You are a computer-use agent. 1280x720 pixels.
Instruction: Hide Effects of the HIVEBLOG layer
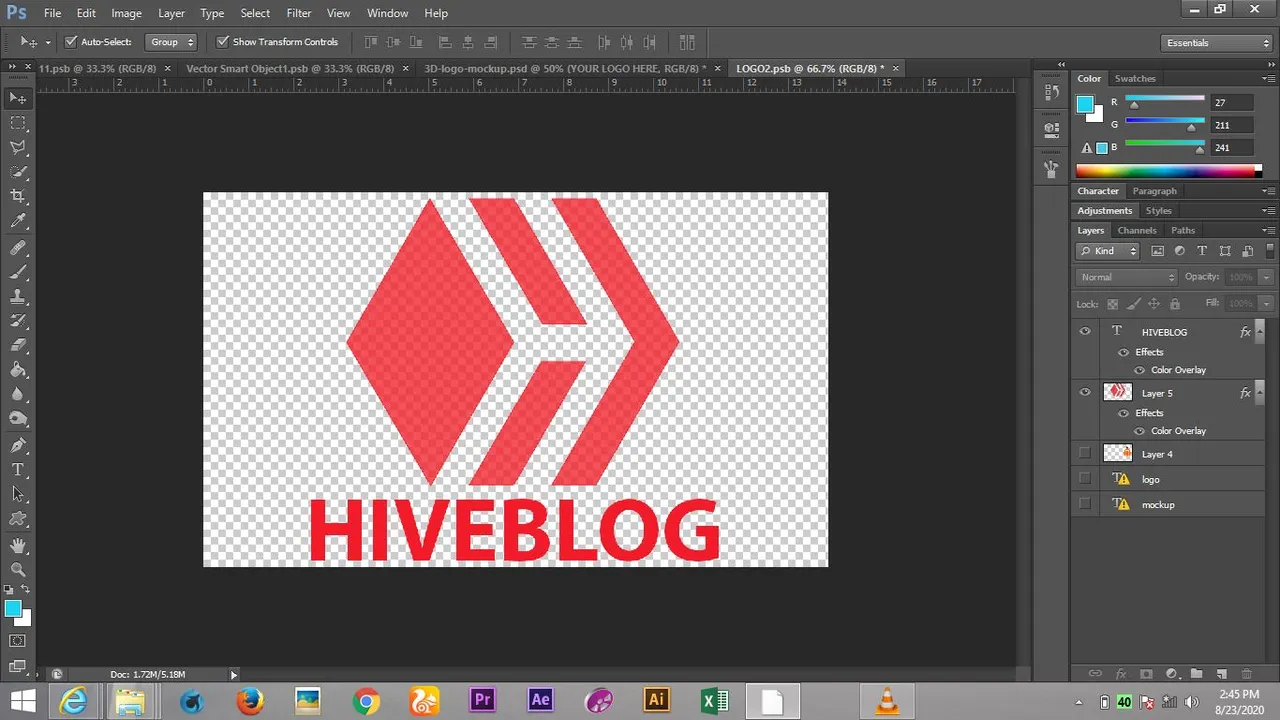pos(1123,352)
